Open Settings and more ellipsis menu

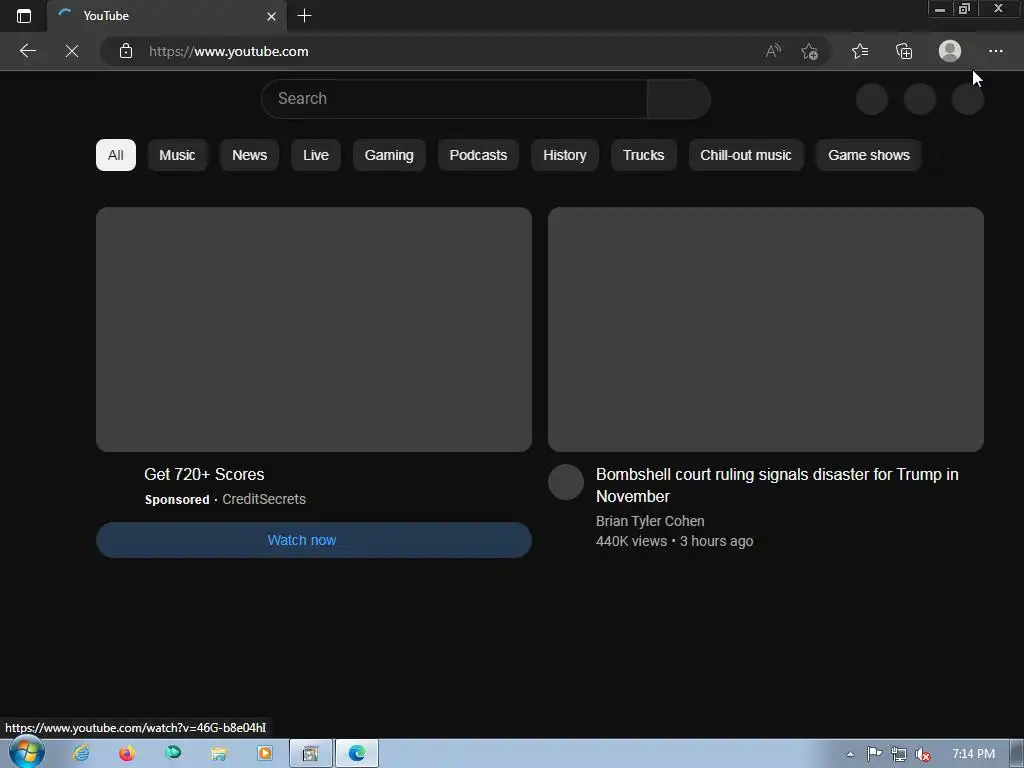(995, 51)
